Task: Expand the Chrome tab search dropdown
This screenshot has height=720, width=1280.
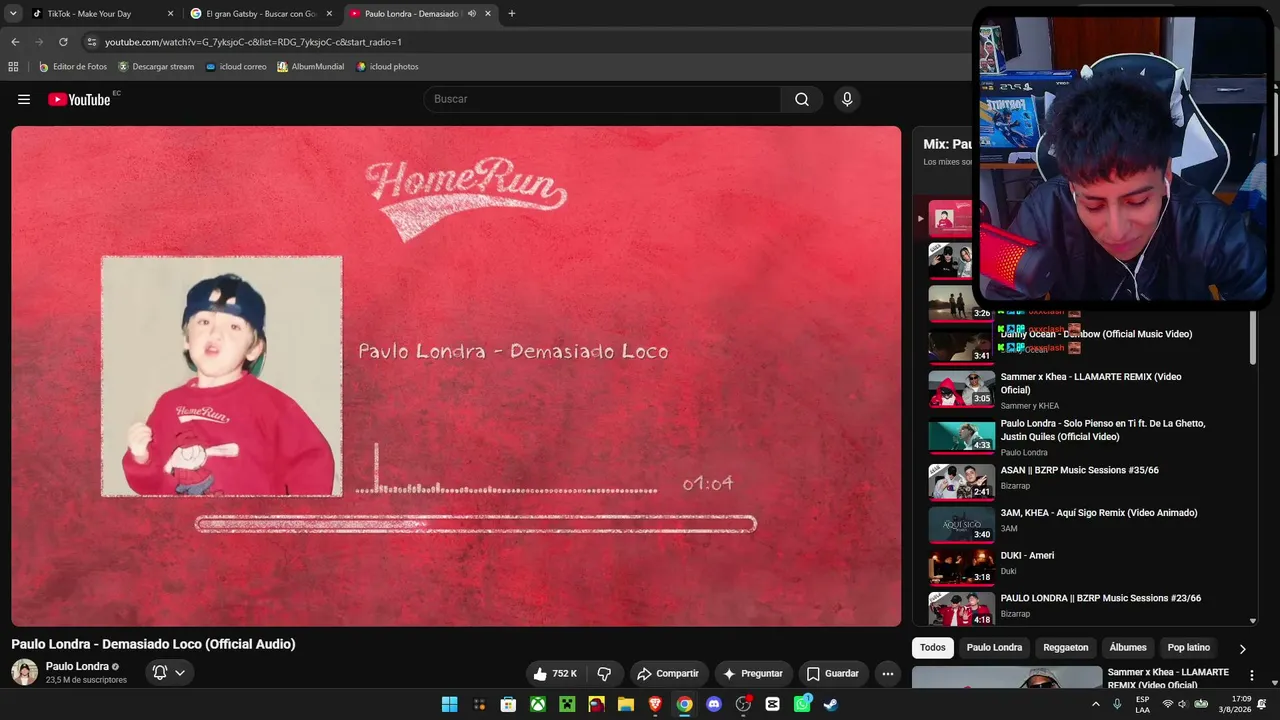Action: point(13,14)
